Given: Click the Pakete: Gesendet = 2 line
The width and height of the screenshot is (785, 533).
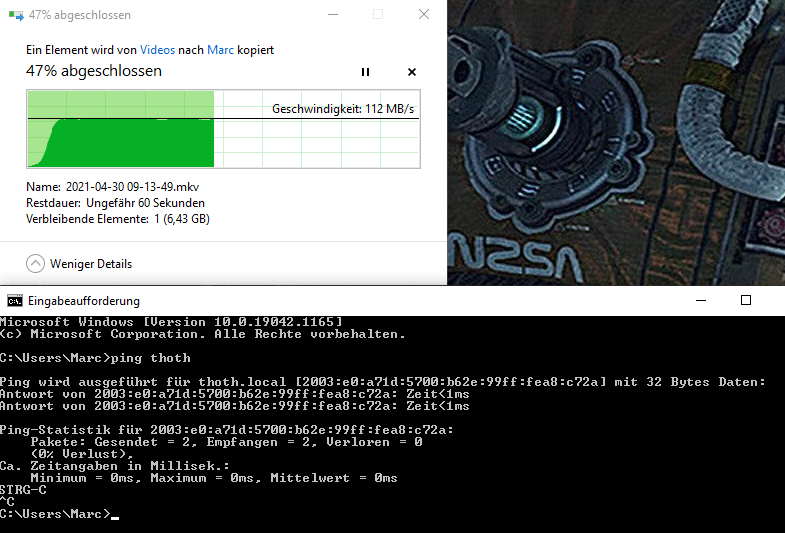Looking at the screenshot, I should pos(226,442).
